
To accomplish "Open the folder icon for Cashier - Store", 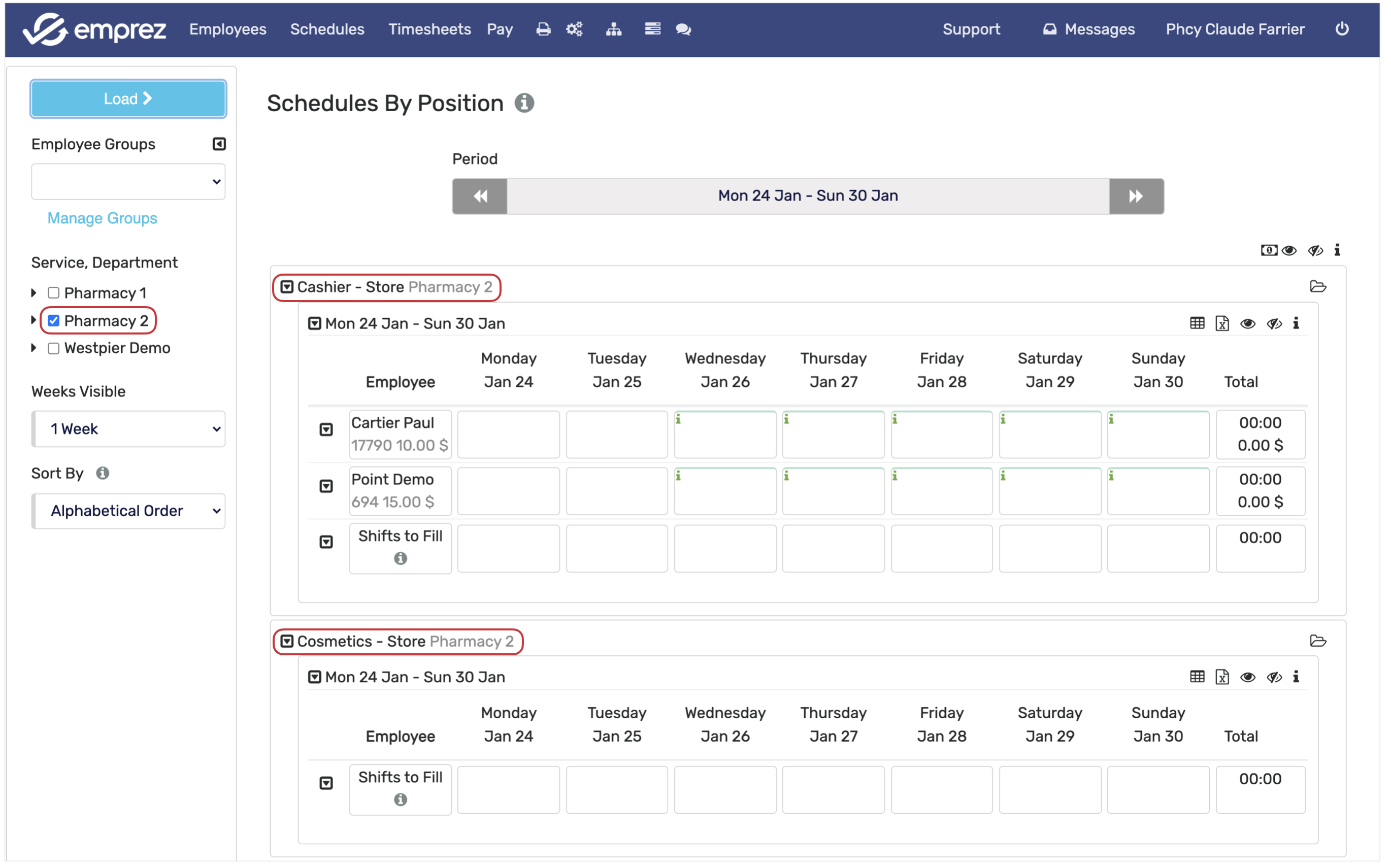I will pos(1317,286).
